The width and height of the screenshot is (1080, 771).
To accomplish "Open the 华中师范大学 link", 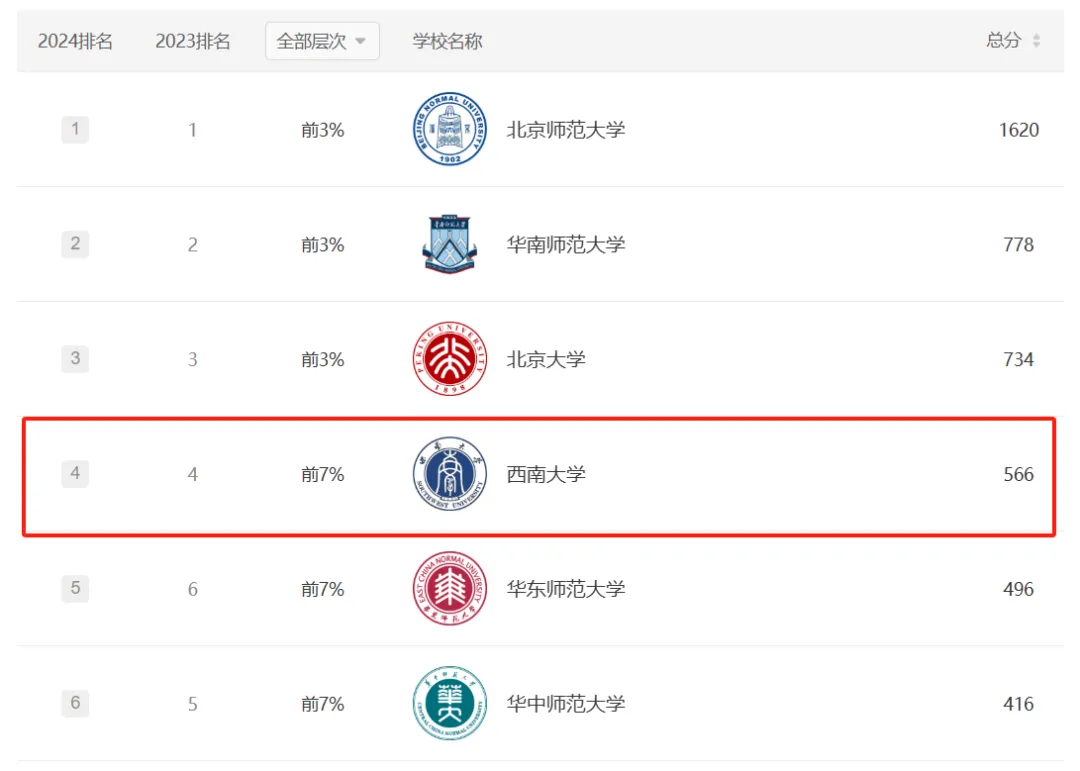I will [x=565, y=703].
